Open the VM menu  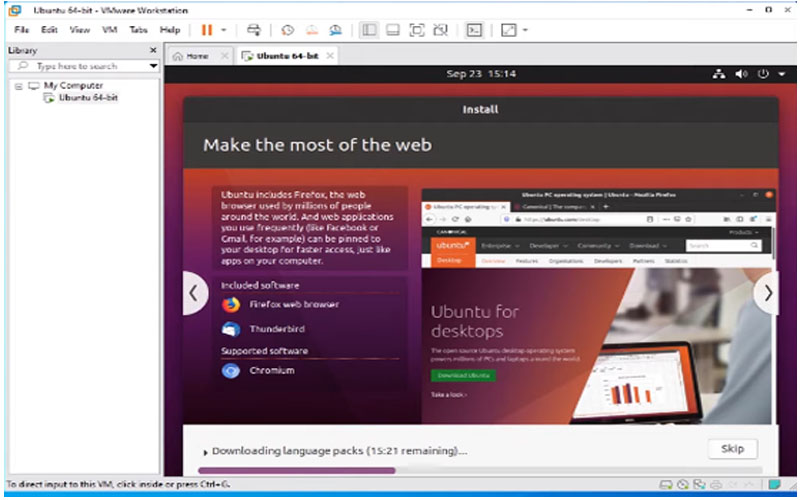coord(109,30)
